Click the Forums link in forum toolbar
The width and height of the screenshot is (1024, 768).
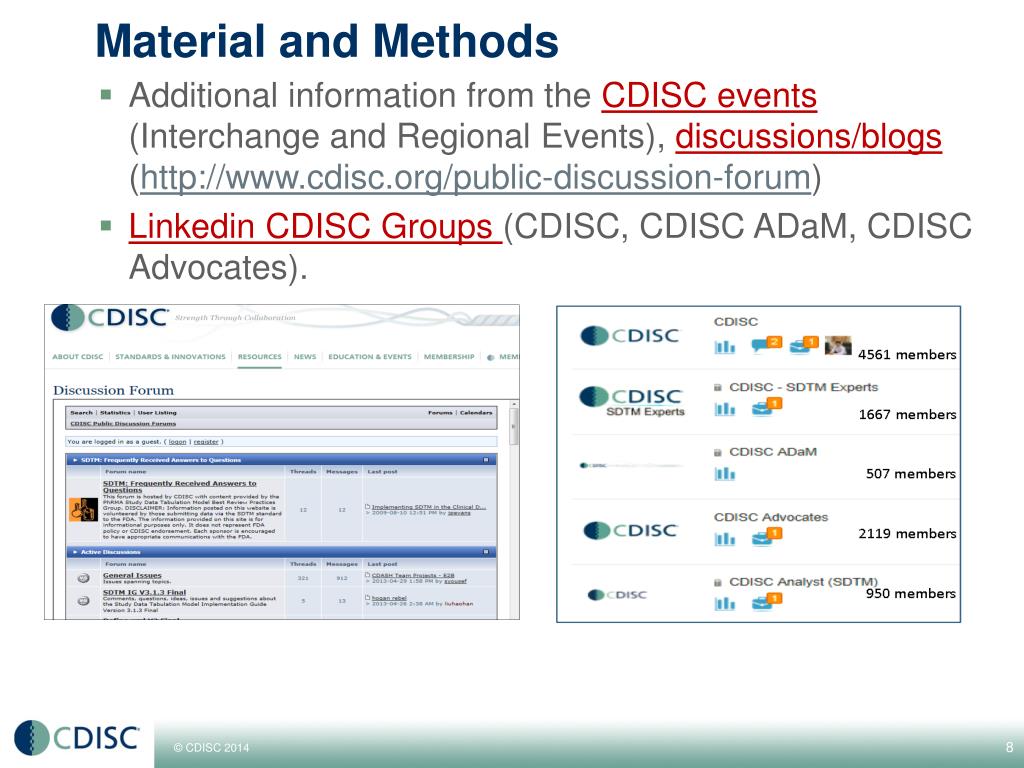pyautogui.click(x=440, y=413)
